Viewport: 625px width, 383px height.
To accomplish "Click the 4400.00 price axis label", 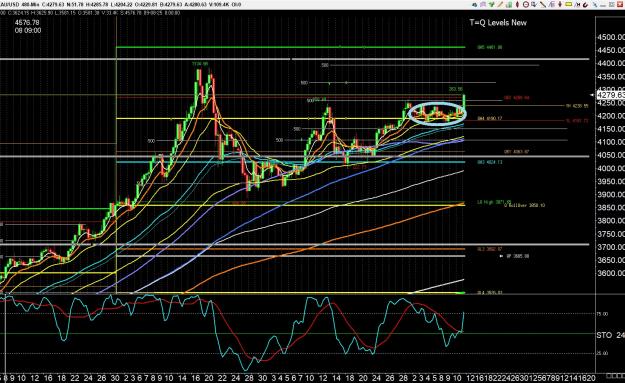I will pos(610,63).
